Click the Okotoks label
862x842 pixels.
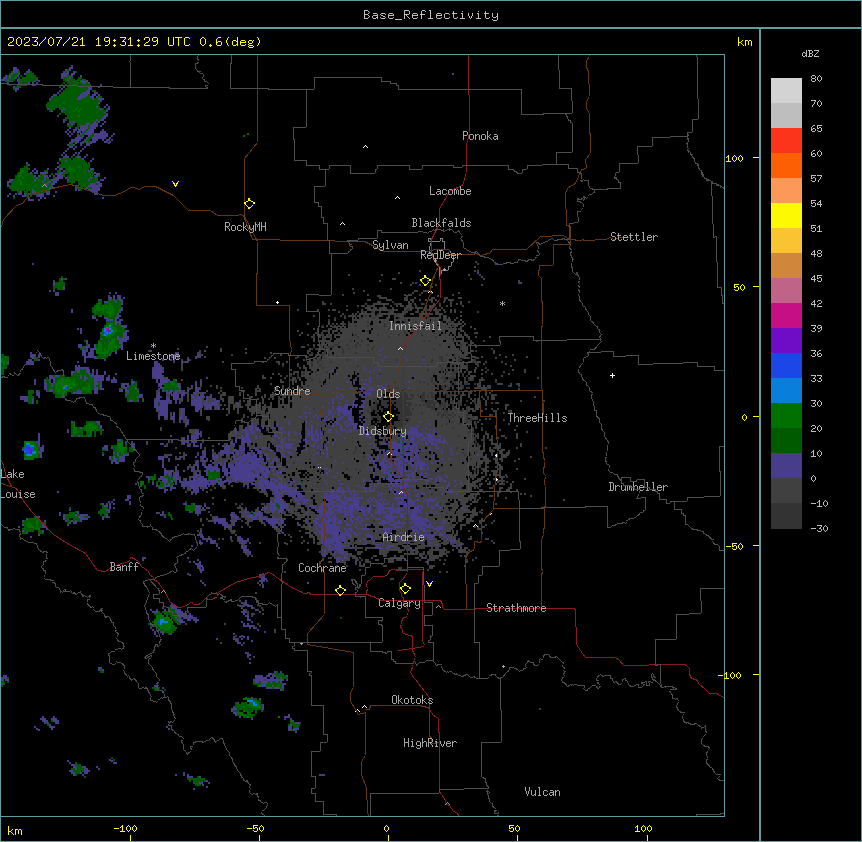tap(412, 700)
